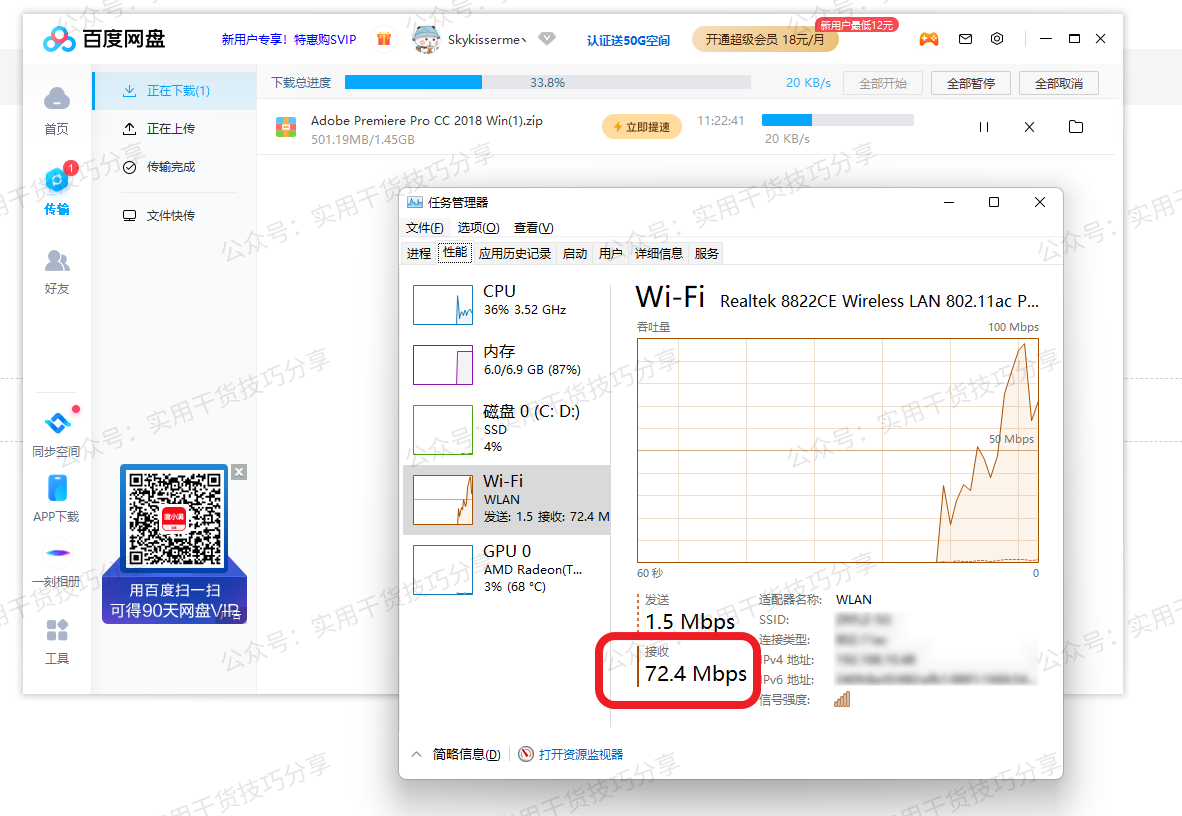
Task: Open Baidu Netdisk settings gear icon
Action: [996, 38]
